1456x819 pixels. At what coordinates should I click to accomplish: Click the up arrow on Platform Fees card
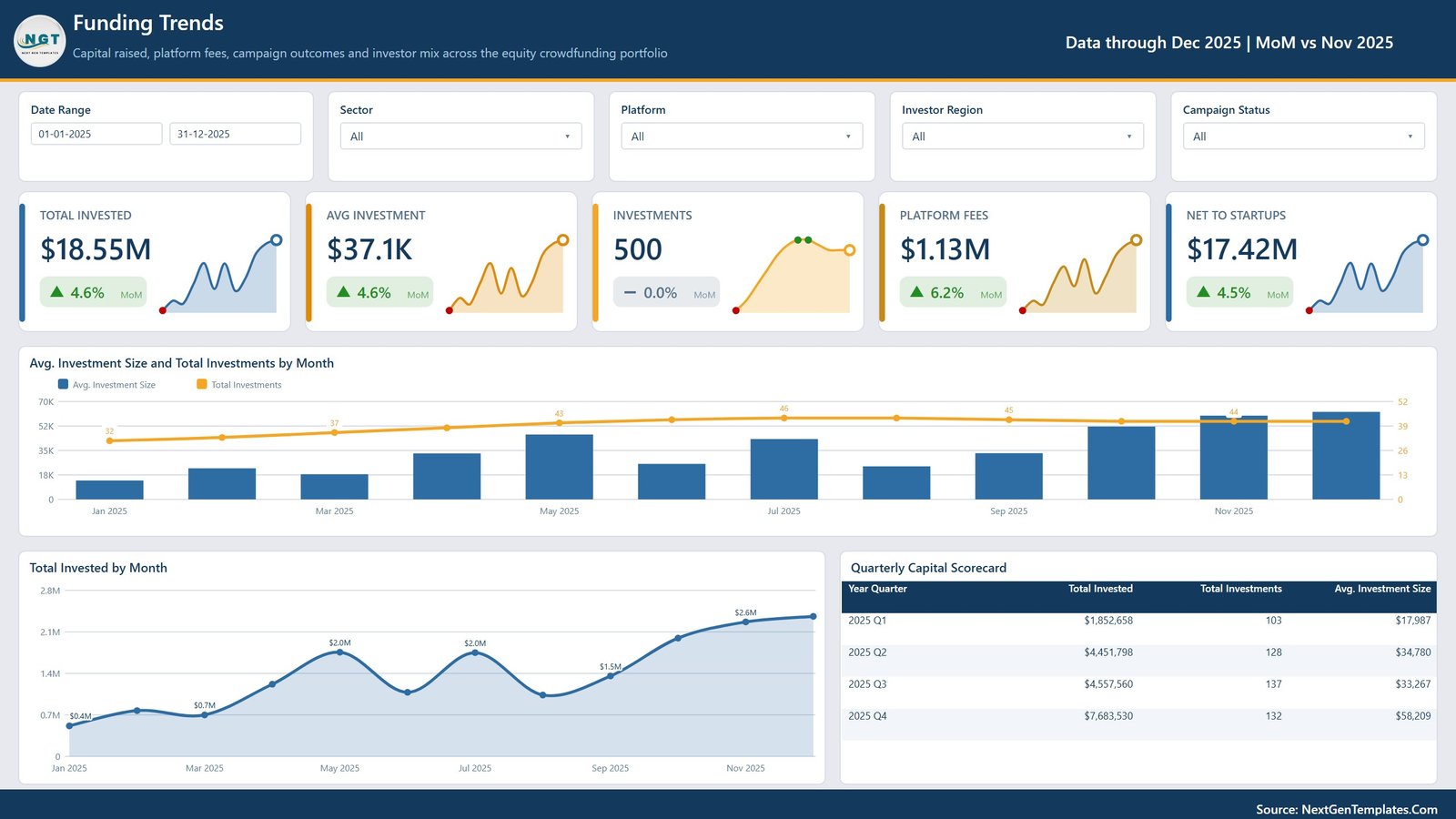pyautogui.click(x=917, y=292)
